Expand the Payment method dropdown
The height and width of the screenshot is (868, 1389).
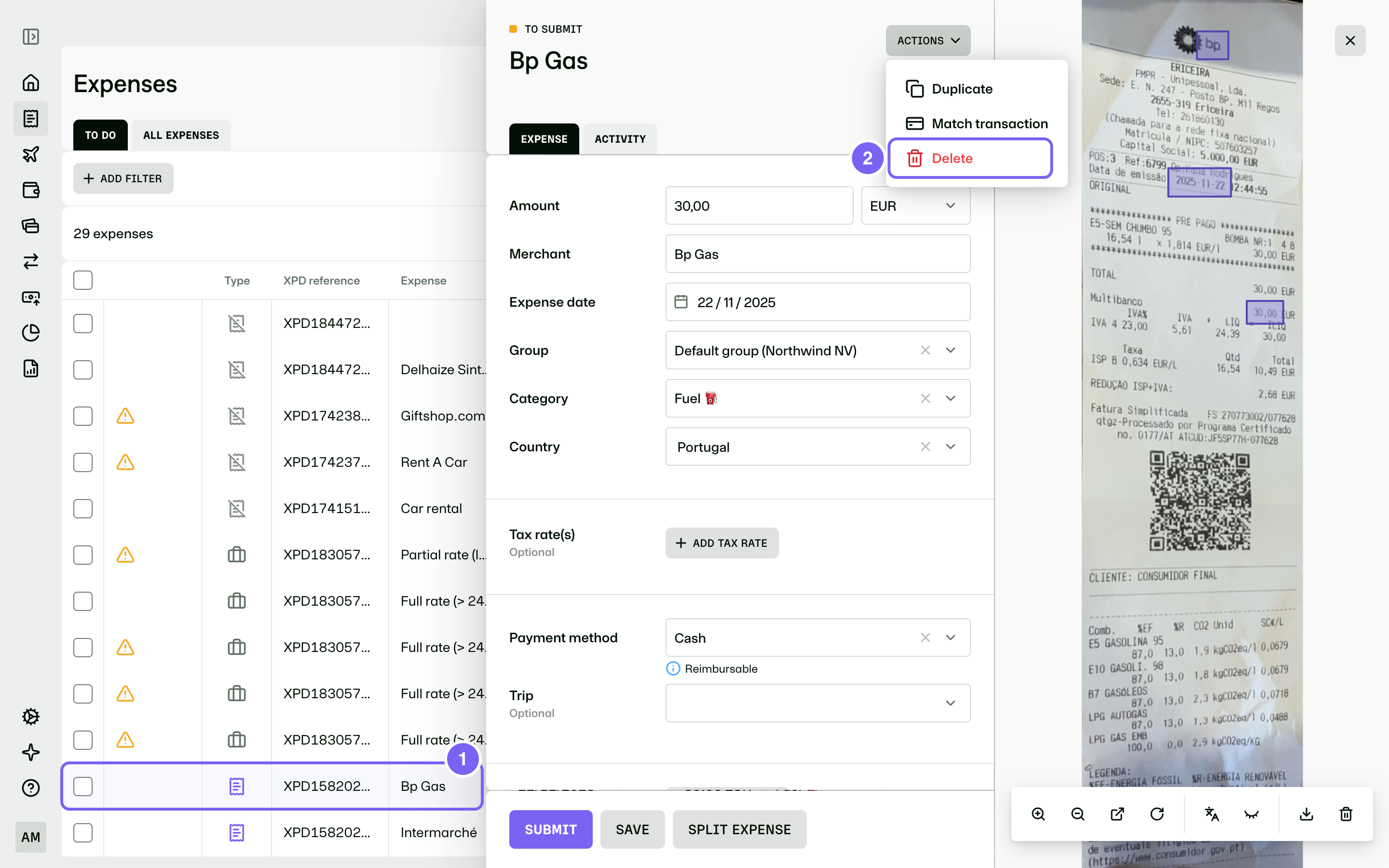click(x=951, y=638)
